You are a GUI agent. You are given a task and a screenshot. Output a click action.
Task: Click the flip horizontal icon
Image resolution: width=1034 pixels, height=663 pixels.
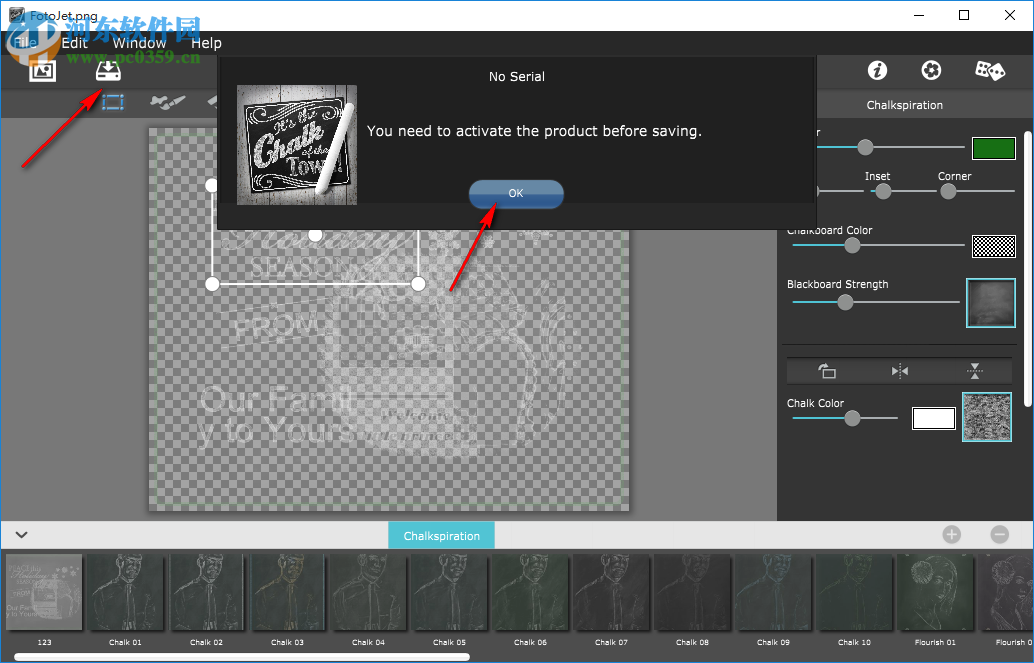[x=899, y=371]
